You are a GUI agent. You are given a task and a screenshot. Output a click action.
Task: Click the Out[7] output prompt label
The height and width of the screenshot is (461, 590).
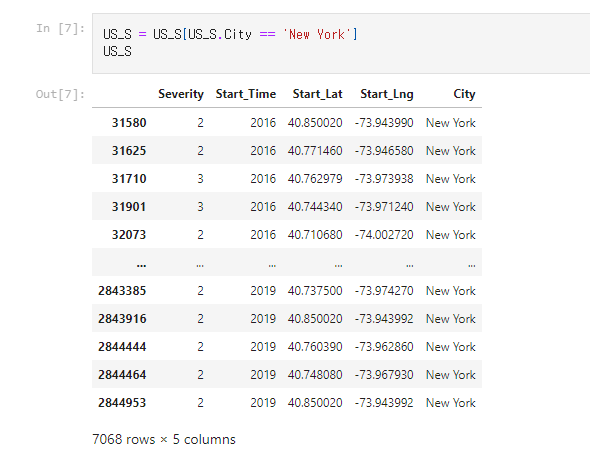[60, 94]
